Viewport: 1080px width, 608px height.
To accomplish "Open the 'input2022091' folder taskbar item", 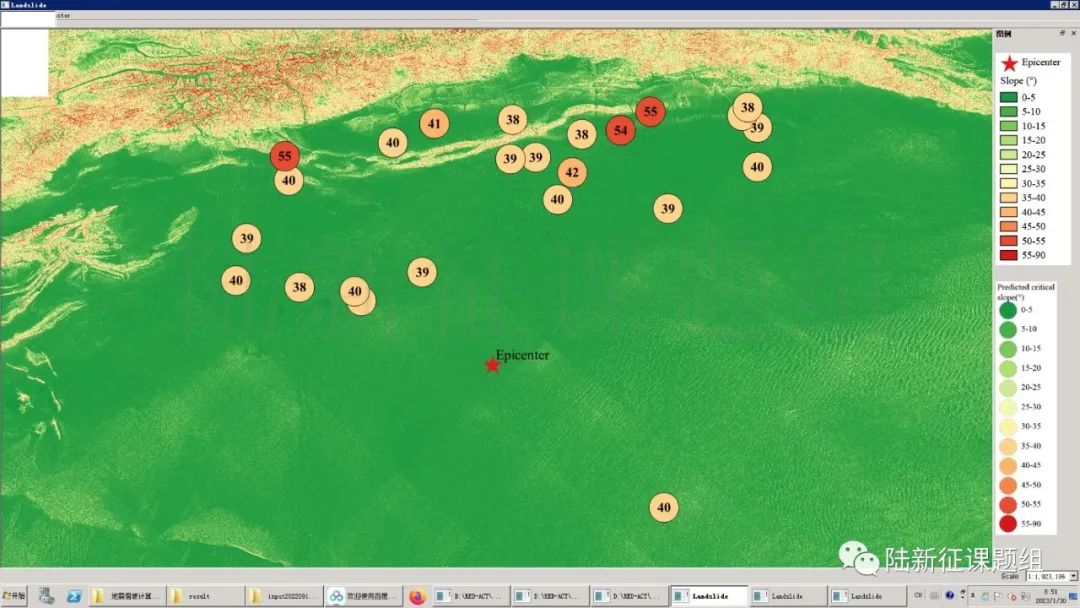I will pos(284,597).
